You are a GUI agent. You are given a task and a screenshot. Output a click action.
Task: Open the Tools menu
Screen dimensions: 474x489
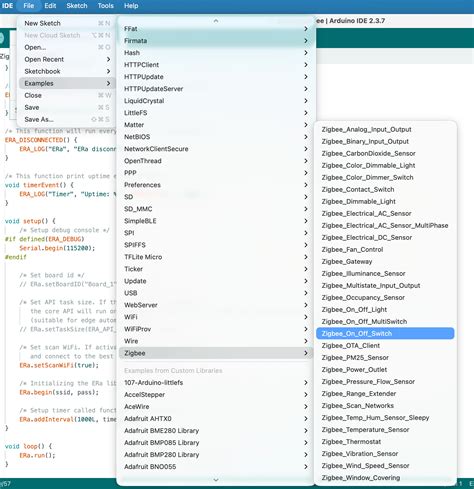click(105, 6)
